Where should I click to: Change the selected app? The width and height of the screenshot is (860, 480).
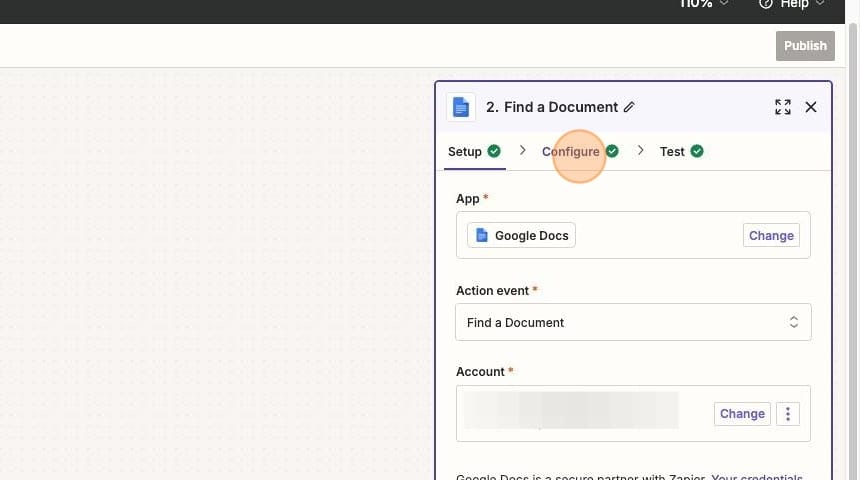pyautogui.click(x=771, y=235)
